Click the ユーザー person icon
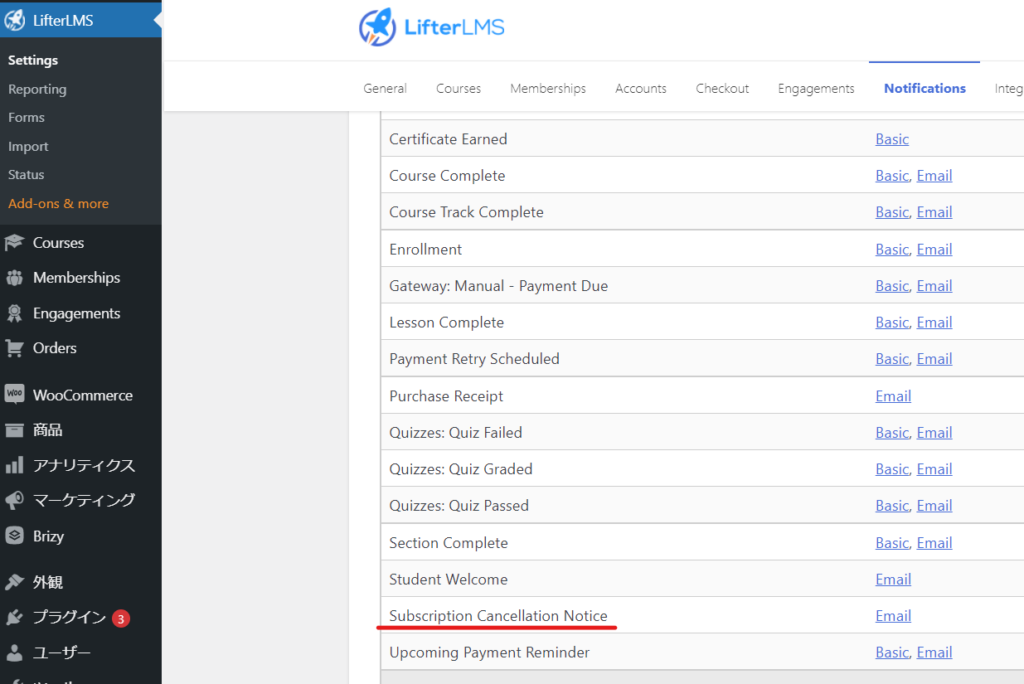 tap(14, 653)
